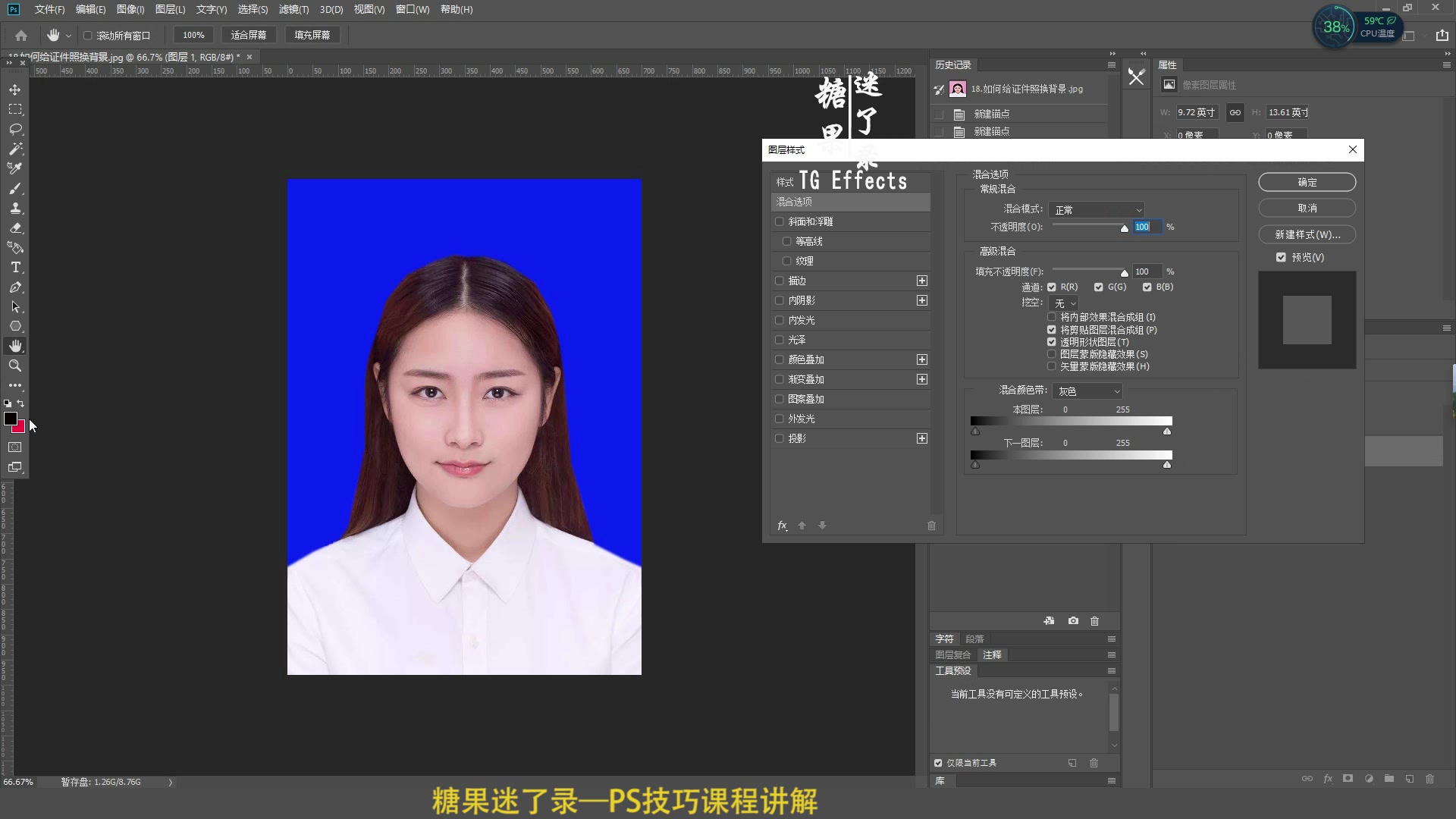Select the Rectangular Marquee tool
This screenshot has width=1456, height=819.
coord(15,109)
